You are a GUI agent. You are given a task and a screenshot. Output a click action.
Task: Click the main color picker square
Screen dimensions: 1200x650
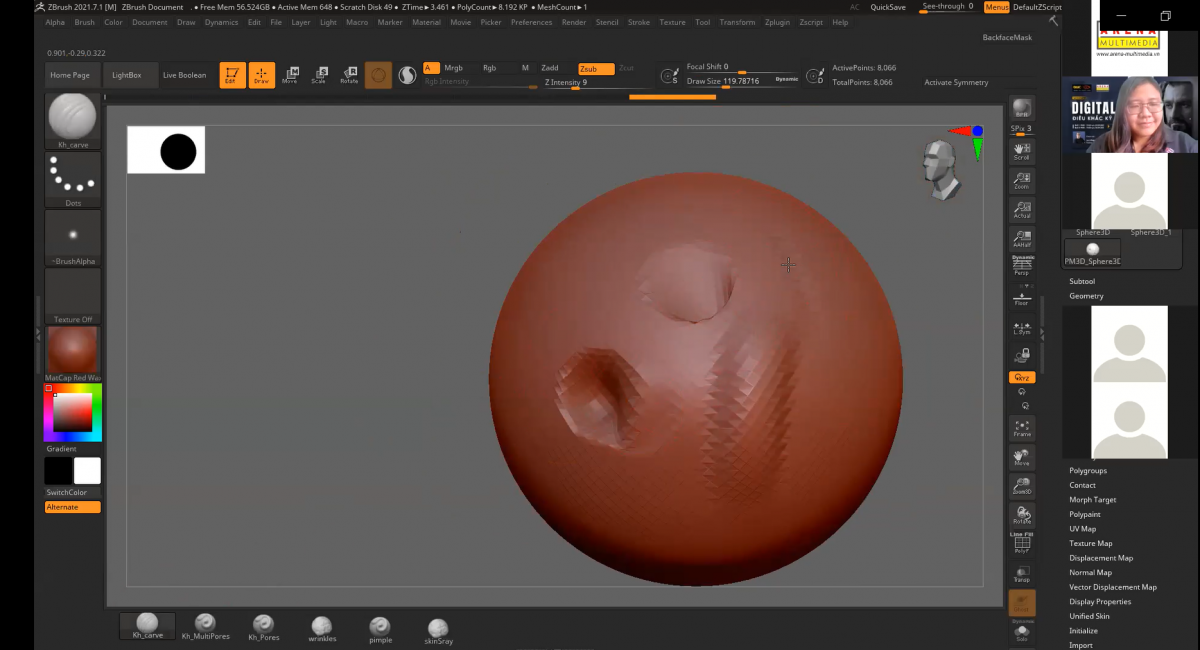point(72,412)
